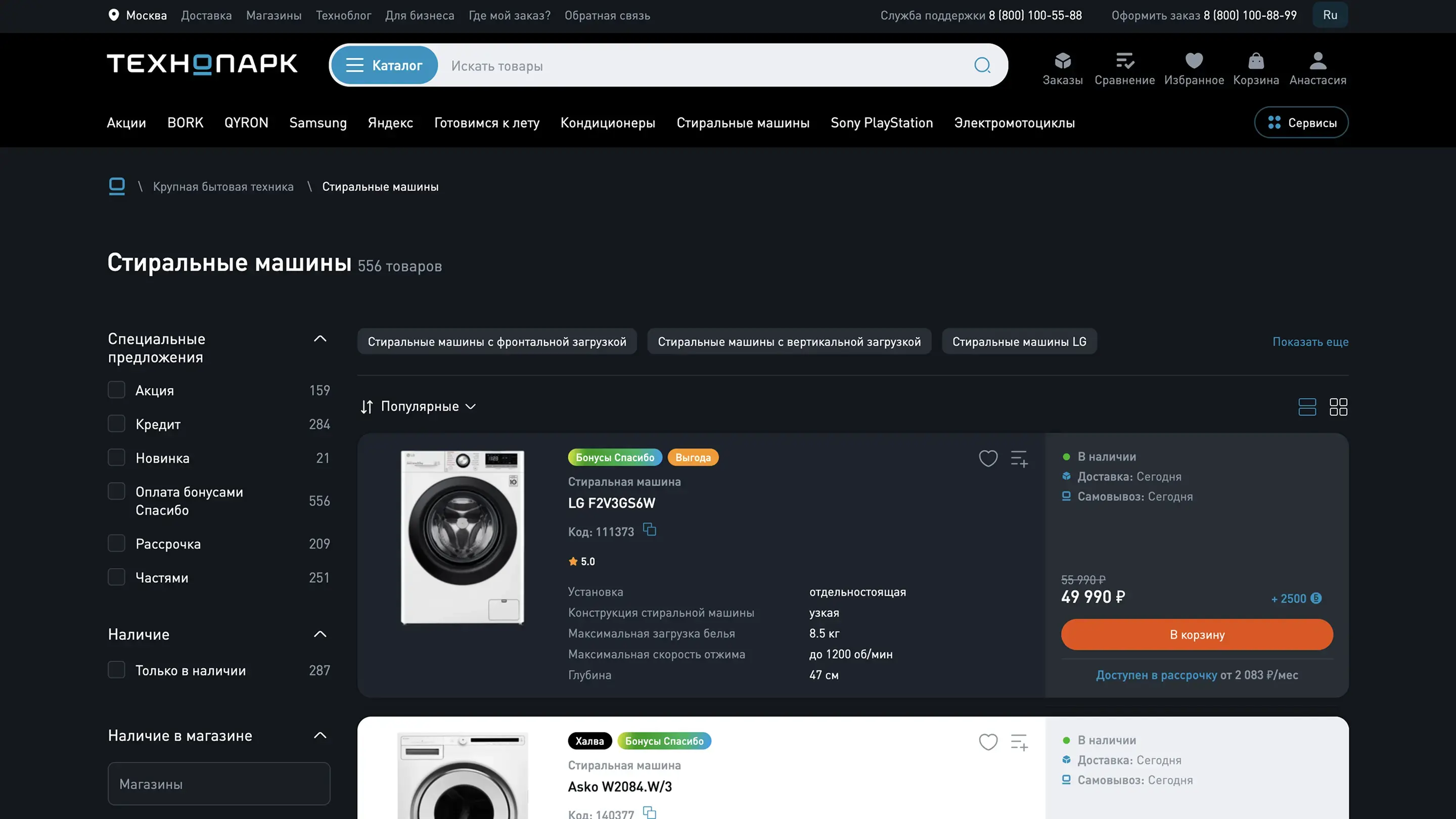
Task: Select Стиральные машины LG category chip
Action: (1019, 342)
